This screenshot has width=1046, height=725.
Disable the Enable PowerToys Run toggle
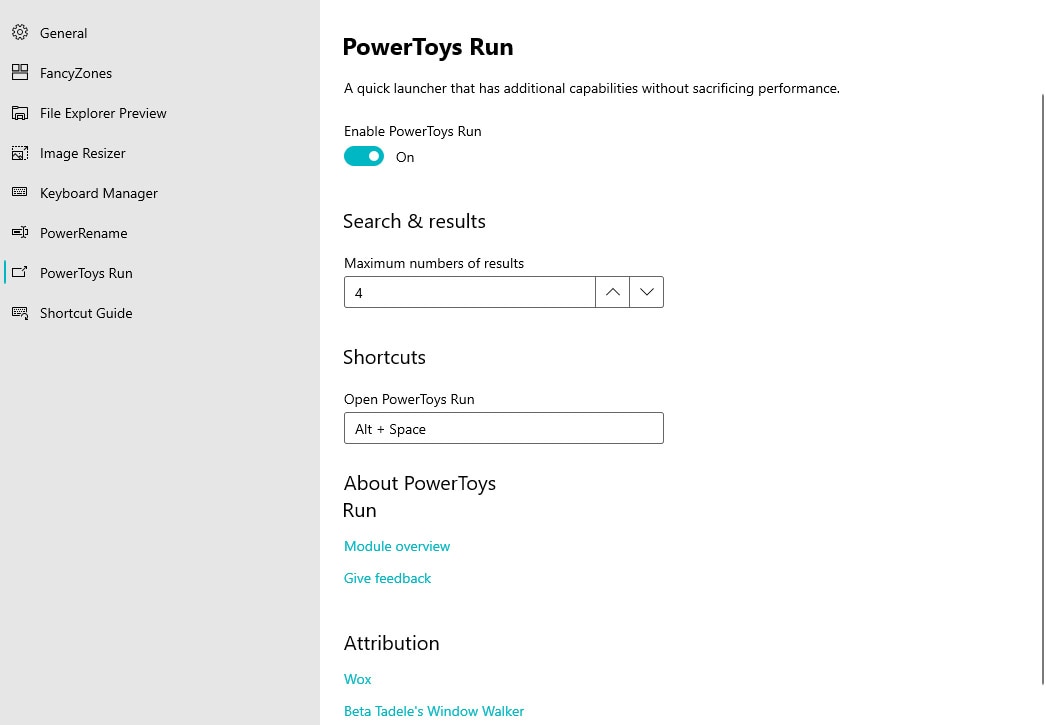(x=363, y=156)
